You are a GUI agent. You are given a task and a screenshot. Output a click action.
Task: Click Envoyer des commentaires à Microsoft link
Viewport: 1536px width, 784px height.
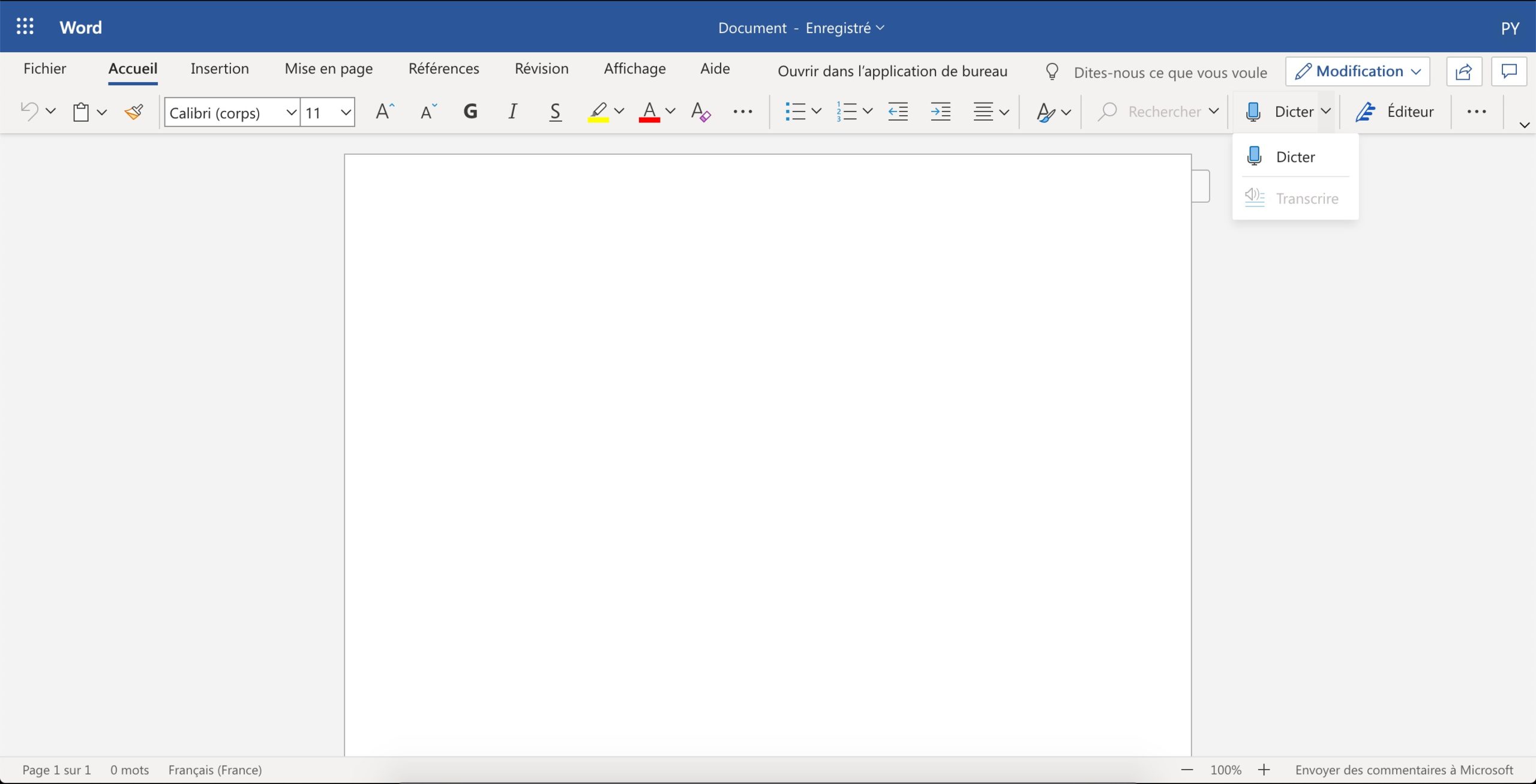click(1404, 770)
